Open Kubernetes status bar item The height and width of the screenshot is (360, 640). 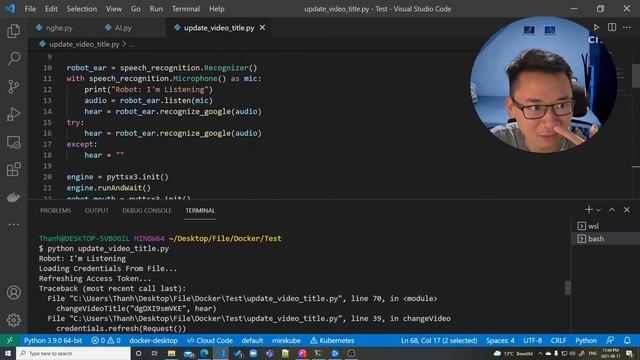(x=332, y=340)
